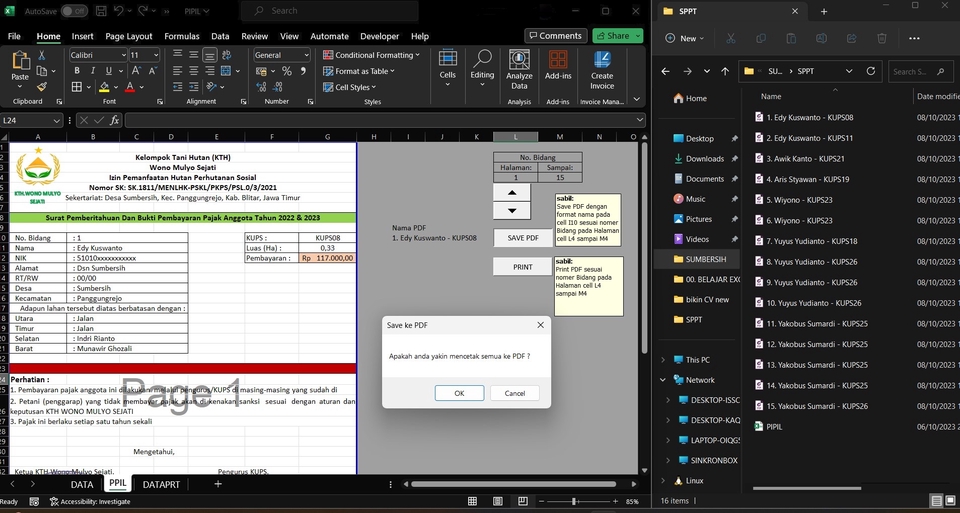Viewport: 960px width, 513px height.
Task: Toggle Middle Align in Alignment group
Action: coord(193,55)
